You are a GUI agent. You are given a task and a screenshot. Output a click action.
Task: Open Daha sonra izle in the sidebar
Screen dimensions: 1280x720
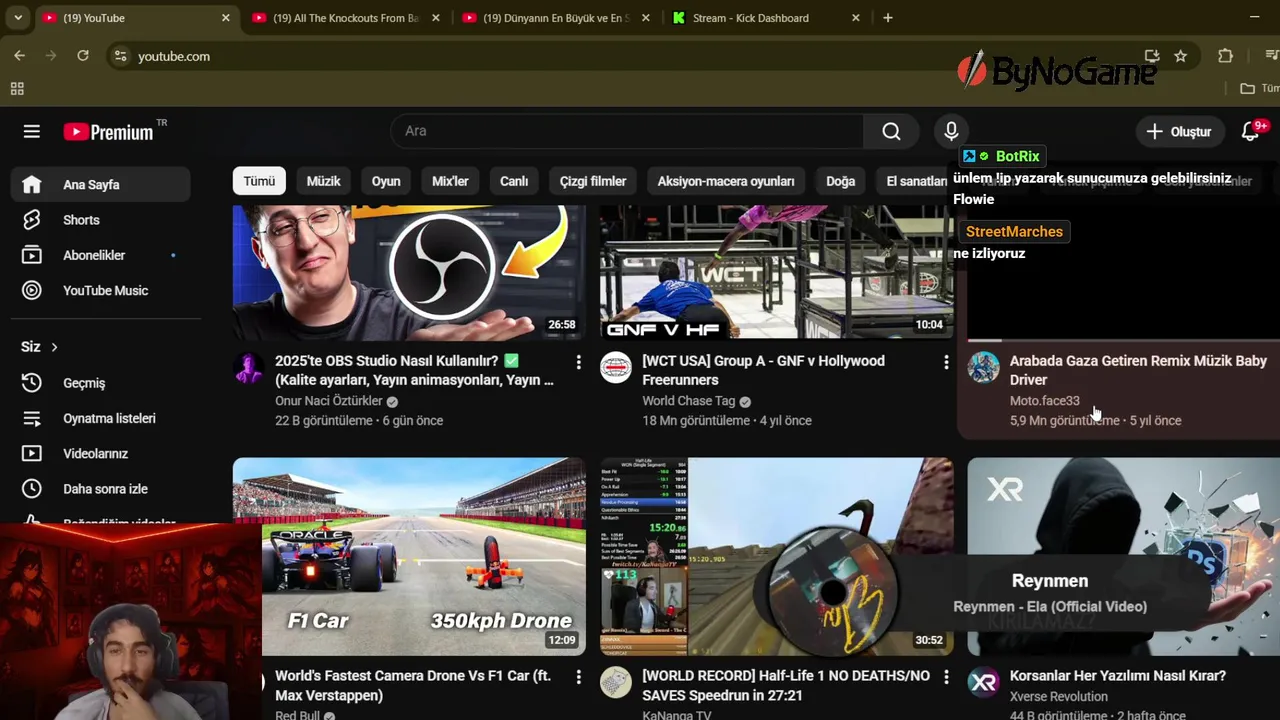coord(100,489)
